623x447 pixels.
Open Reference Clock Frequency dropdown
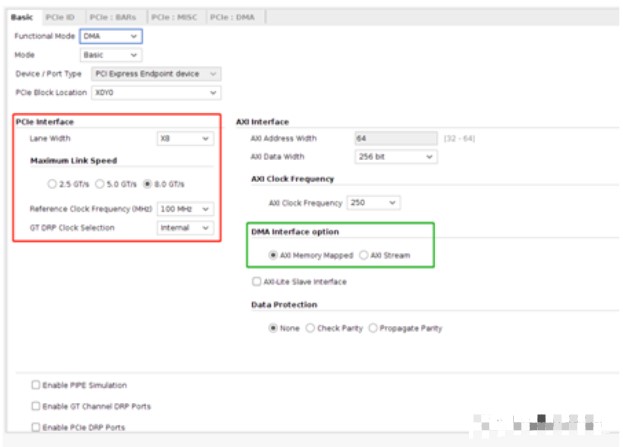pyautogui.click(x=186, y=208)
